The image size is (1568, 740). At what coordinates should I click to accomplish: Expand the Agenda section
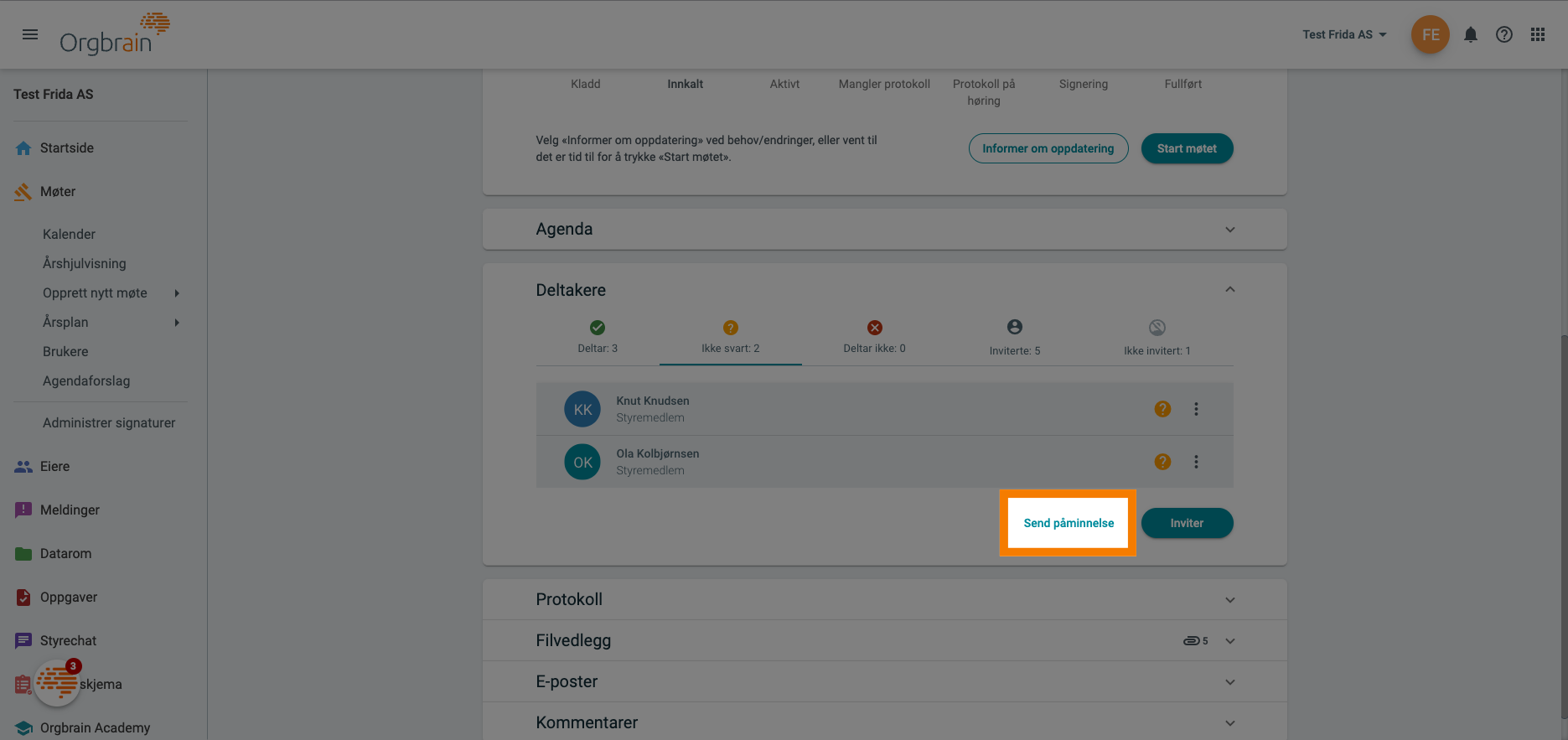(x=1229, y=230)
